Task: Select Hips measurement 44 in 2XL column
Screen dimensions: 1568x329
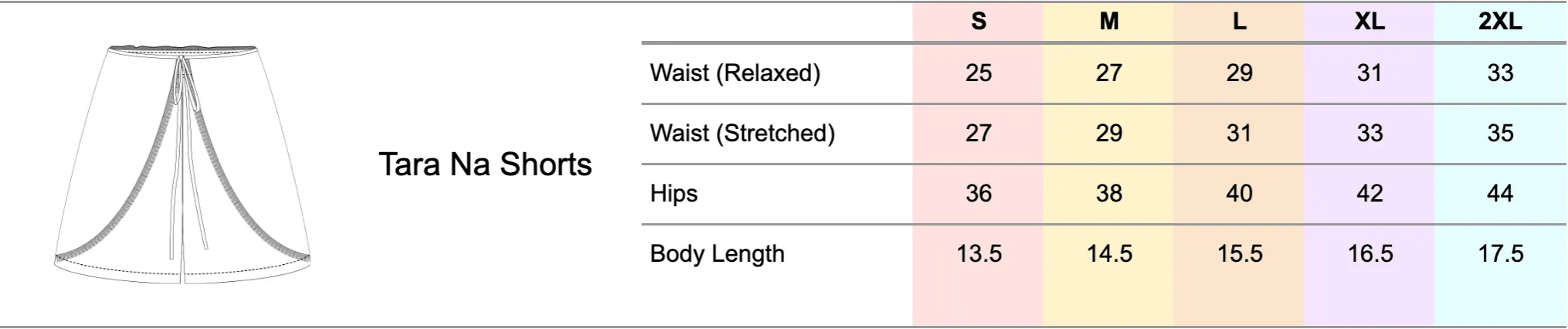Action: [1500, 194]
